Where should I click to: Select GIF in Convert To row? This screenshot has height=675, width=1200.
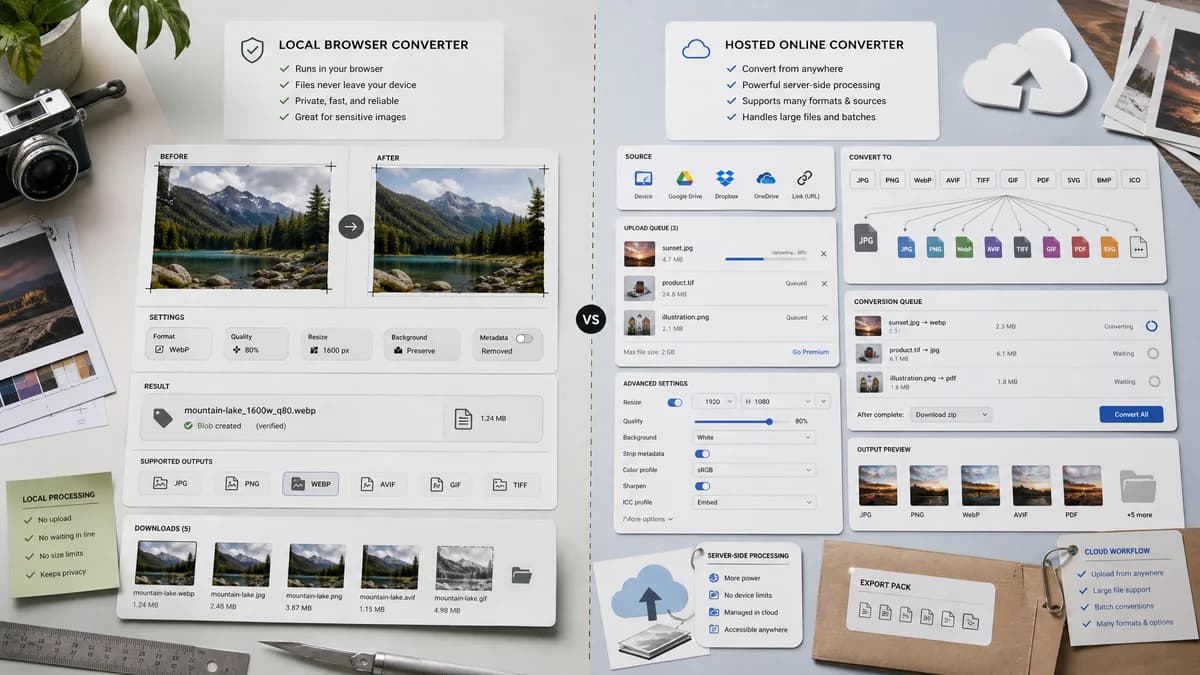click(x=1013, y=181)
